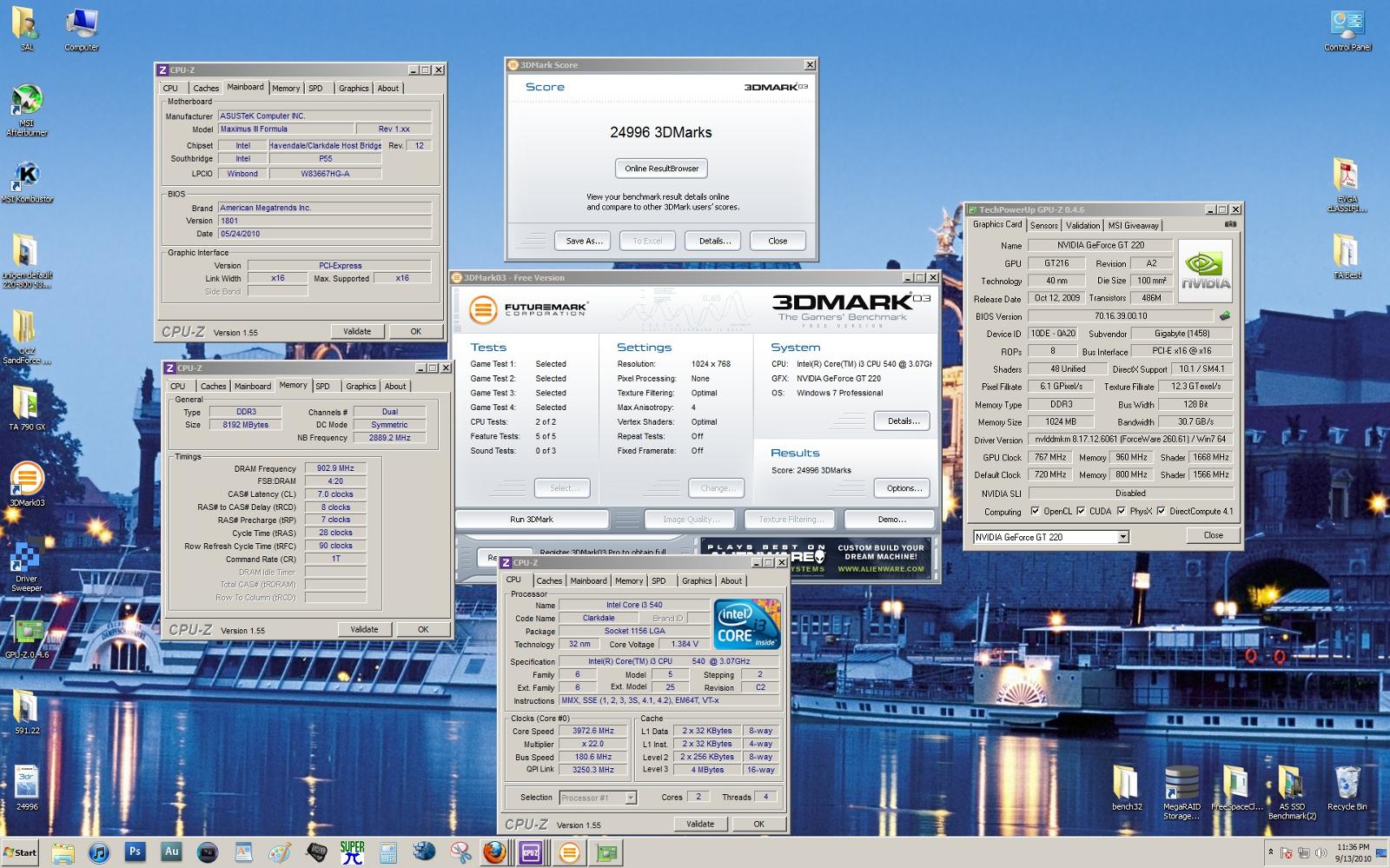Viewport: 1390px width, 868px height.
Task: Click Options button under Results
Action: pos(903,488)
